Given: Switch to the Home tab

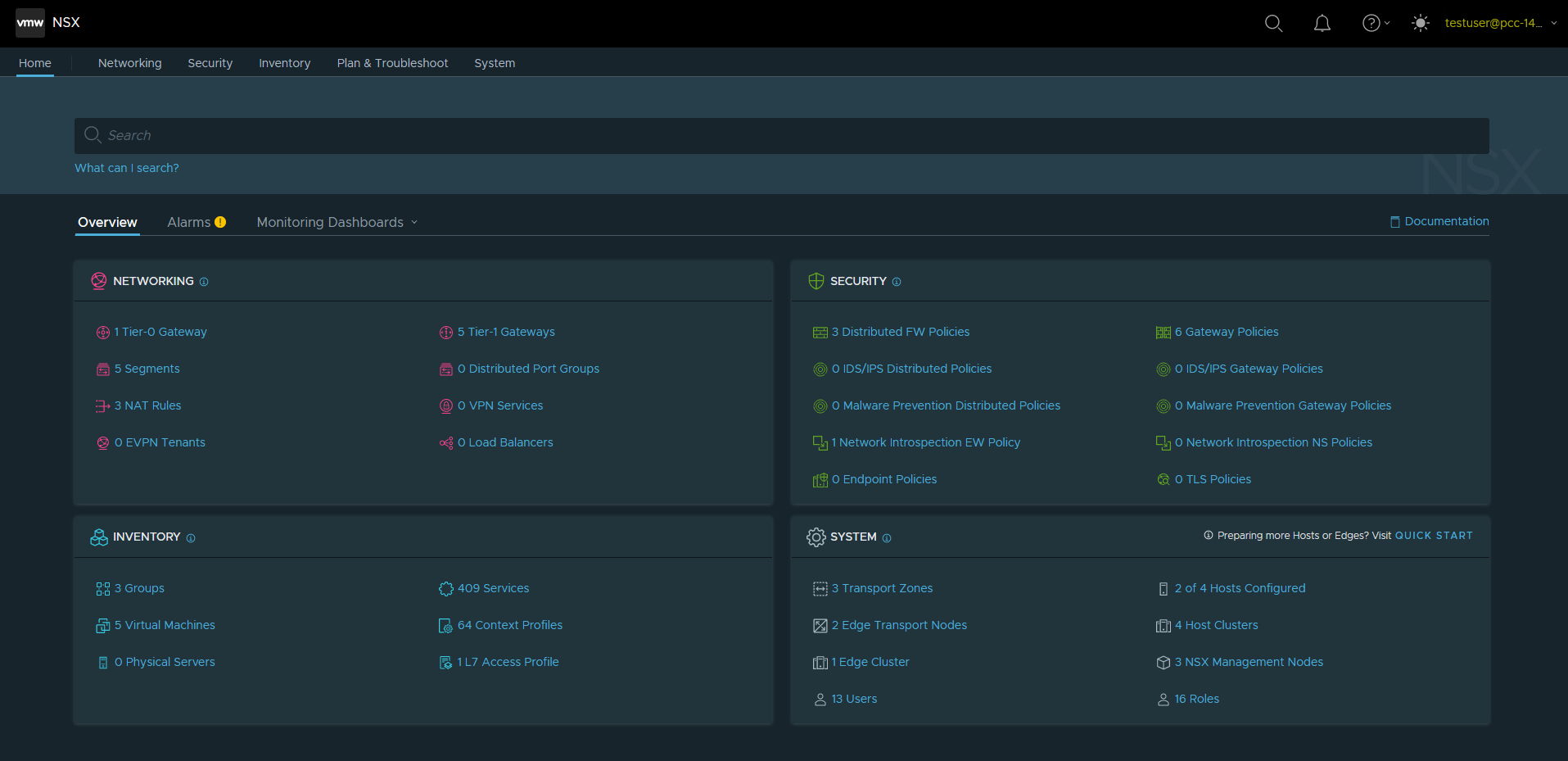Looking at the screenshot, I should [35, 63].
